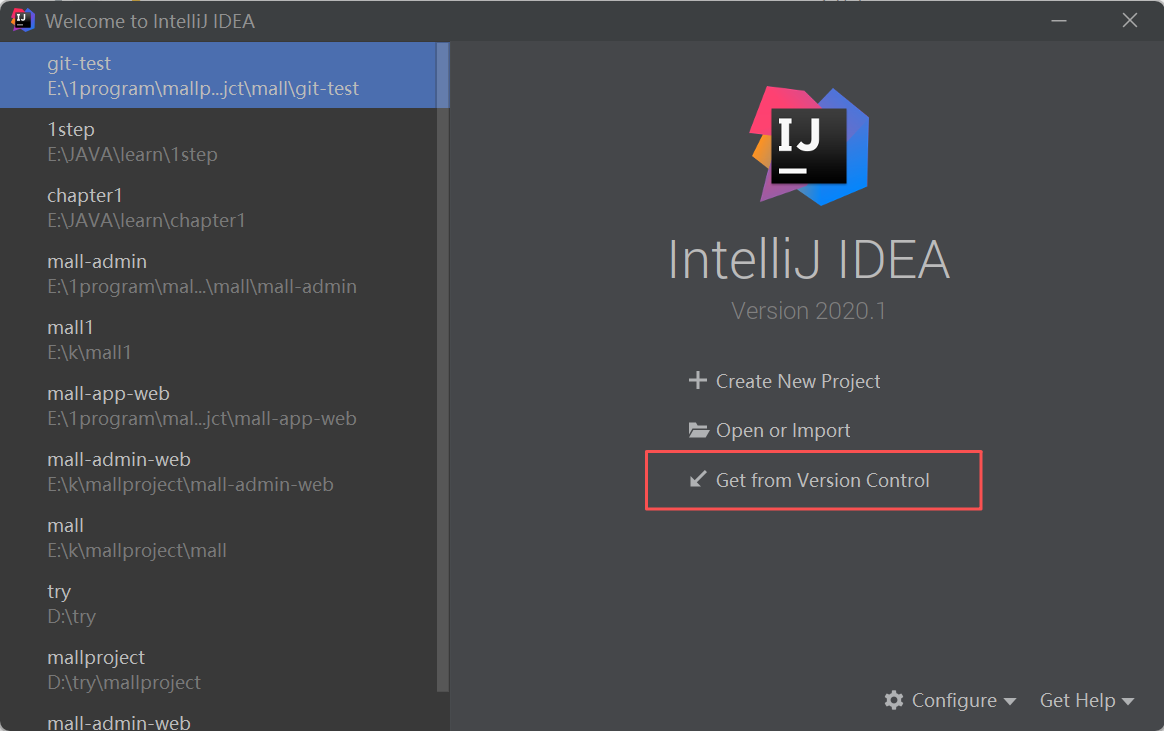Open recent project mall-app-web

(x=219, y=405)
